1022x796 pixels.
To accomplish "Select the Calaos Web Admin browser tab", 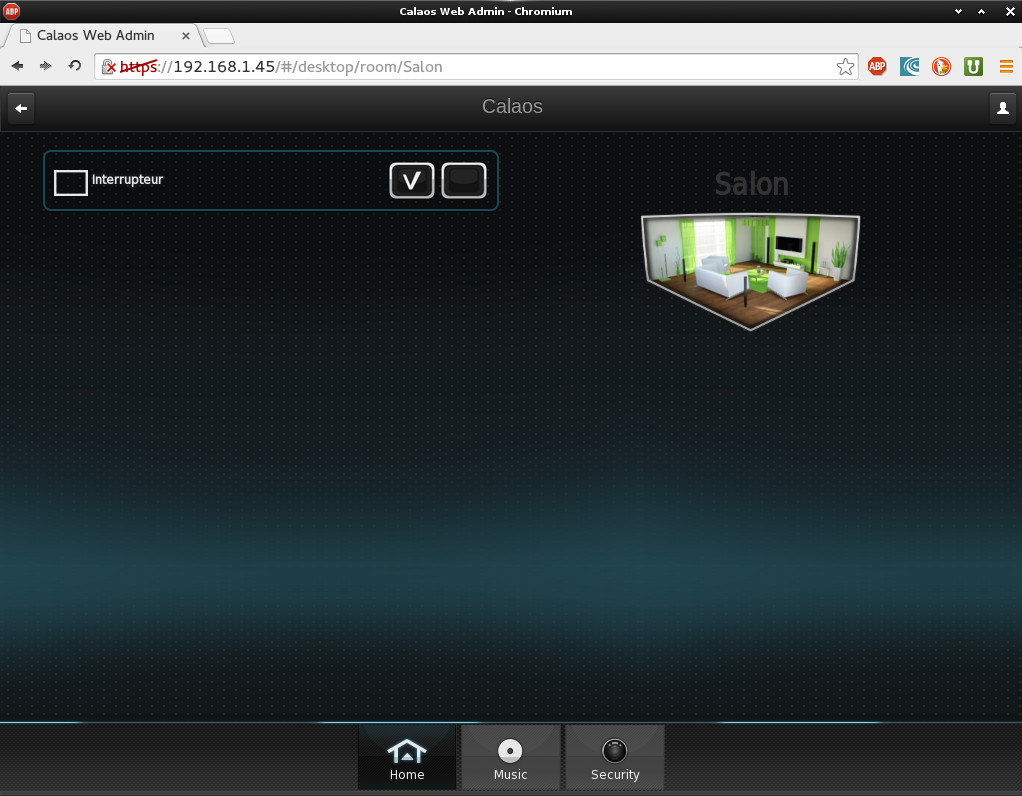I will coord(104,36).
